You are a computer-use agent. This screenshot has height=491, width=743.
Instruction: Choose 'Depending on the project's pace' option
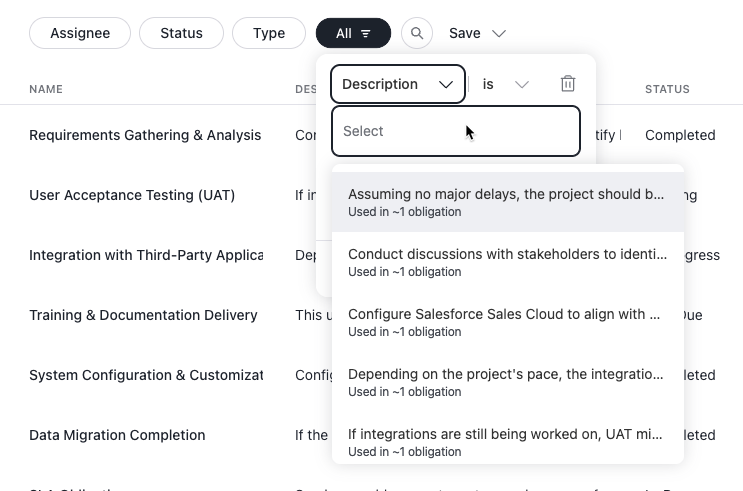(x=508, y=382)
